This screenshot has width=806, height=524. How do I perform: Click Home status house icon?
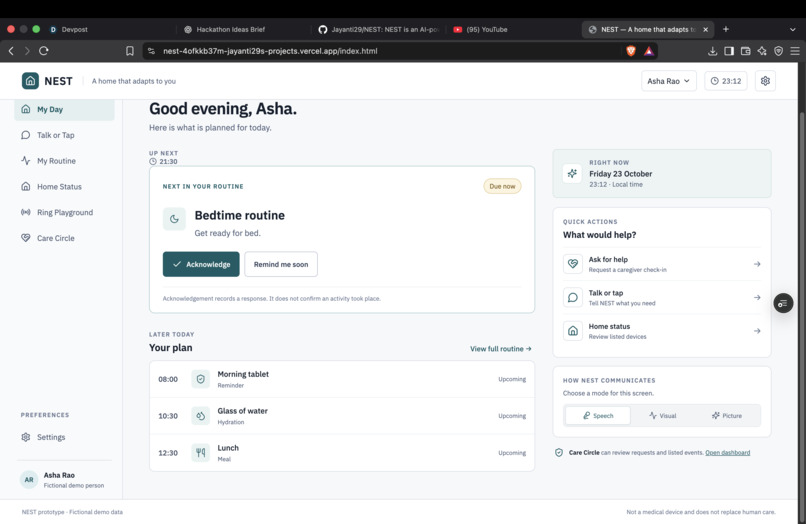pos(573,331)
